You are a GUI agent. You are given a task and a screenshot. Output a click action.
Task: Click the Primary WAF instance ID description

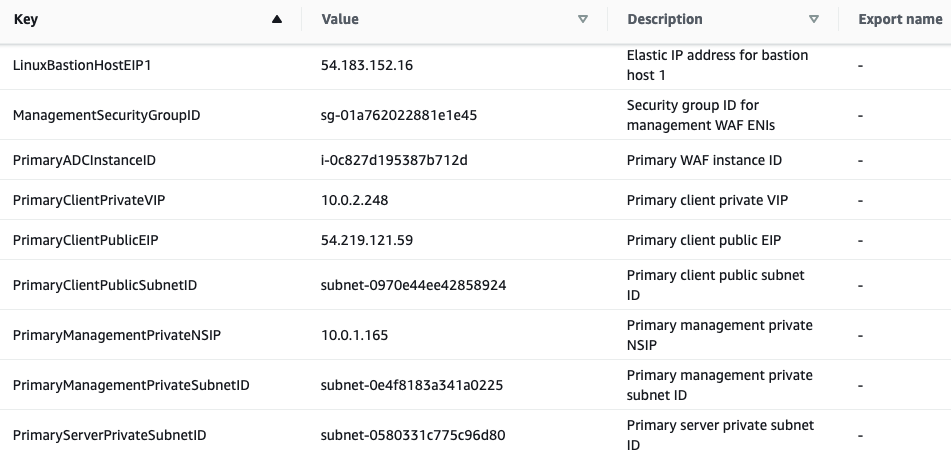pos(704,160)
